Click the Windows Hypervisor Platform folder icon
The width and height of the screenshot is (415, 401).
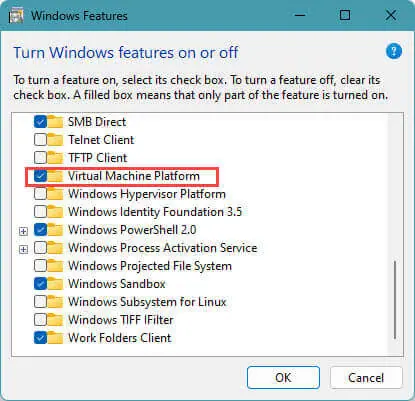point(55,194)
